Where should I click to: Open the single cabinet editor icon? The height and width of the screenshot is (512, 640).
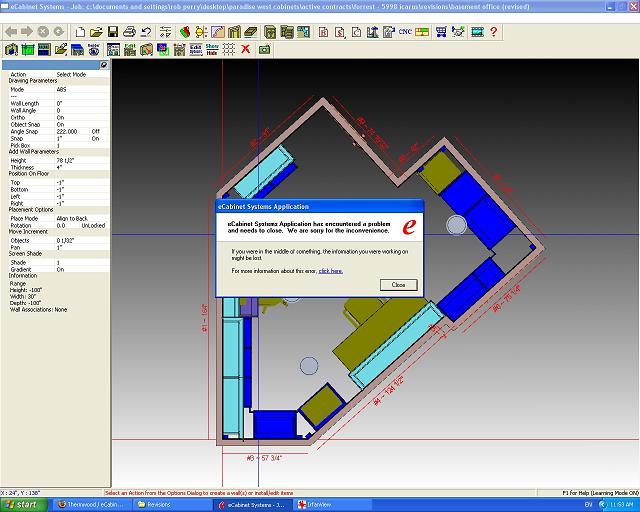(x=270, y=32)
